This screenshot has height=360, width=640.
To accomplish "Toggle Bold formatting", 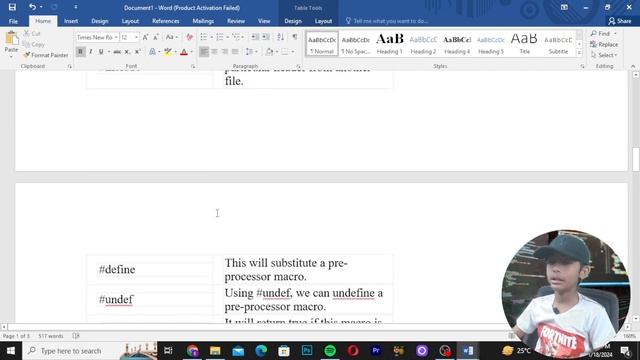I will (80, 52).
